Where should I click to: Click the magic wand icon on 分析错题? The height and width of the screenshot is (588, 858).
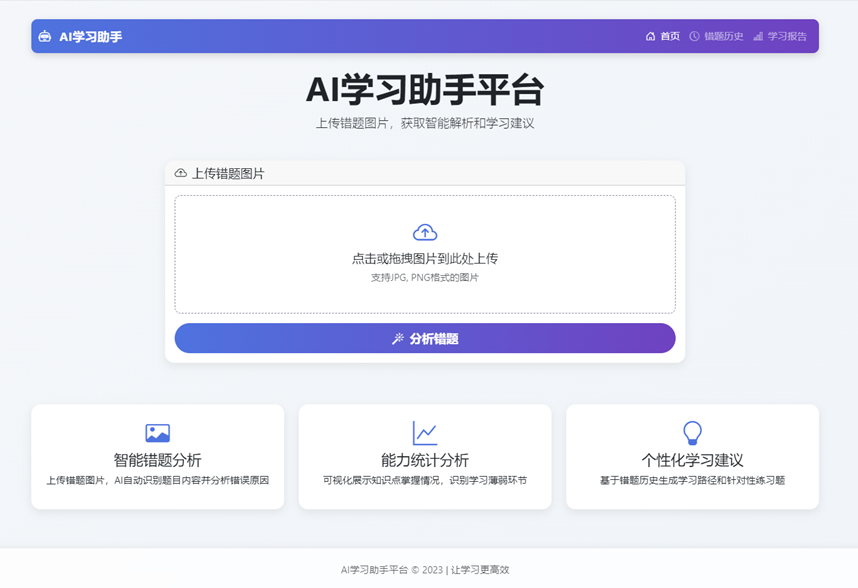[398, 339]
